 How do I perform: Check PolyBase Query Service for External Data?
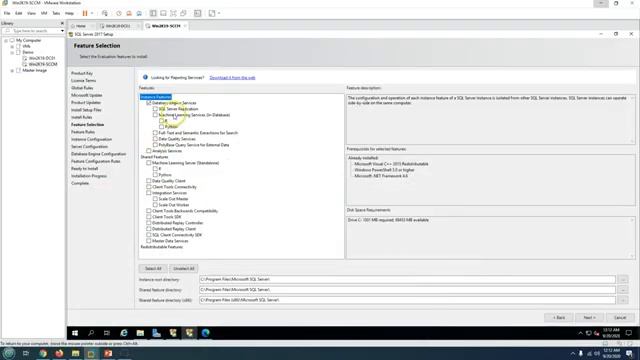coord(156,145)
